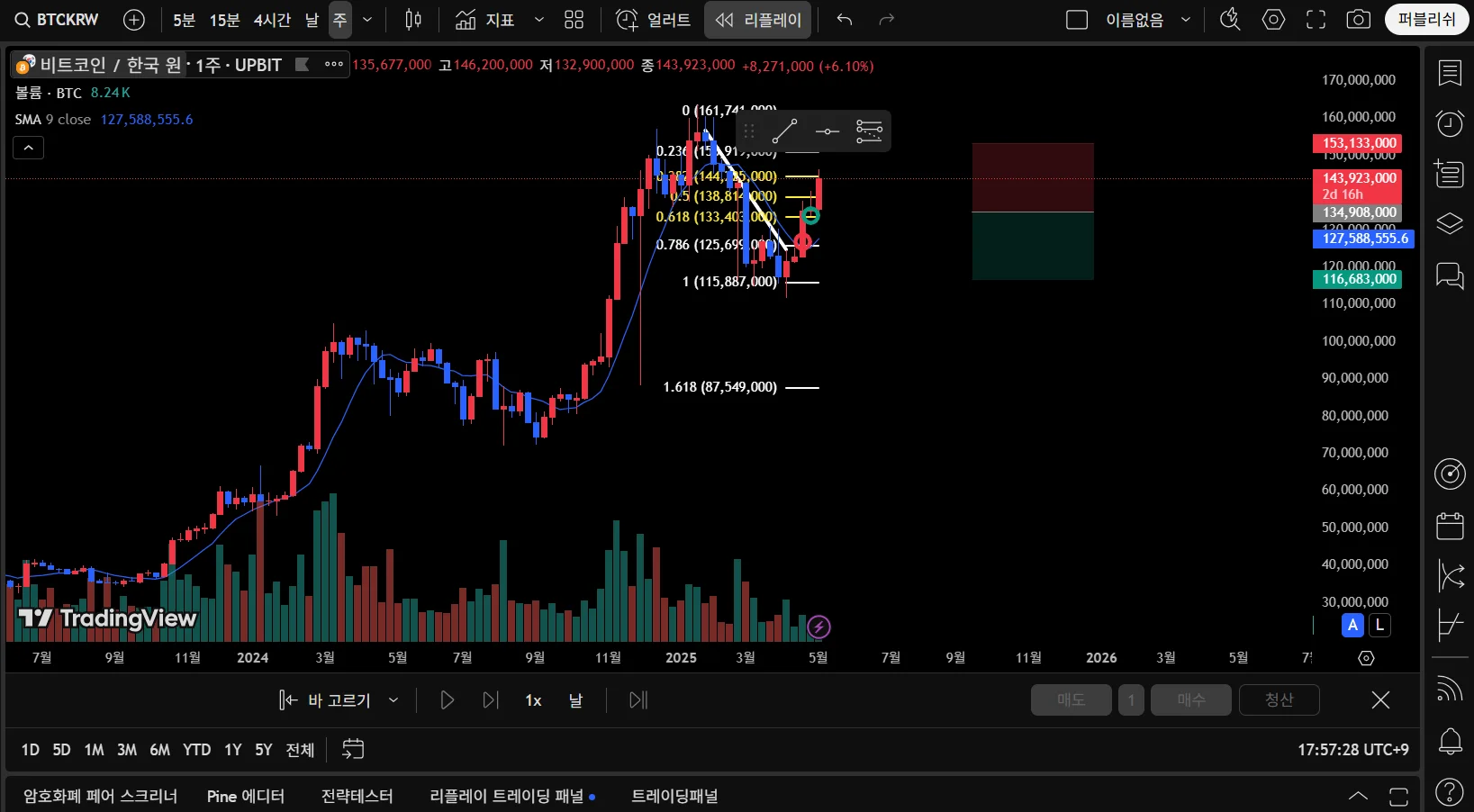Select the 날 (daily) timeframe
Image resolution: width=1474 pixels, height=812 pixels.
tap(312, 20)
